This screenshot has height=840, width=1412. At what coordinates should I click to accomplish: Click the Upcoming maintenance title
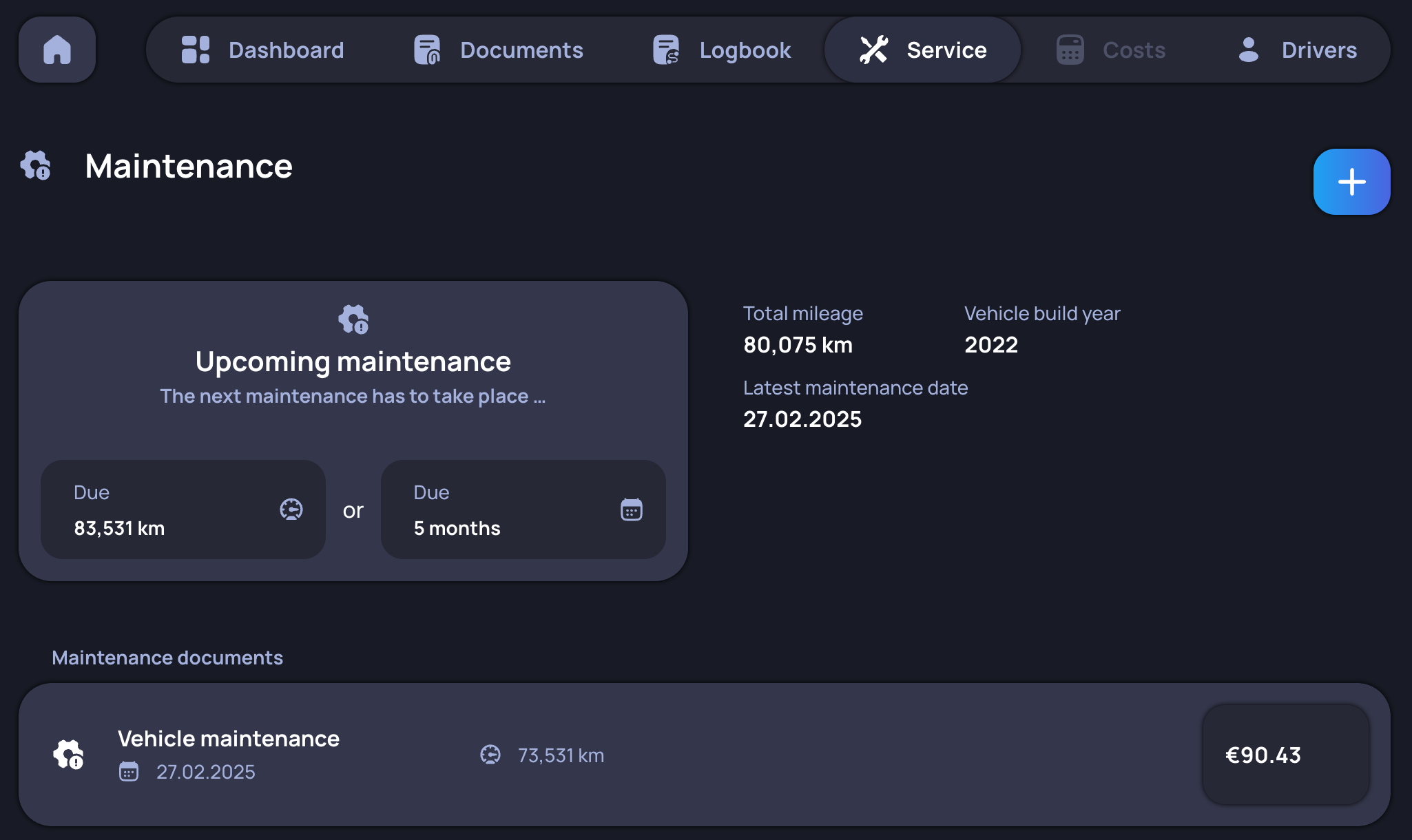[353, 361]
